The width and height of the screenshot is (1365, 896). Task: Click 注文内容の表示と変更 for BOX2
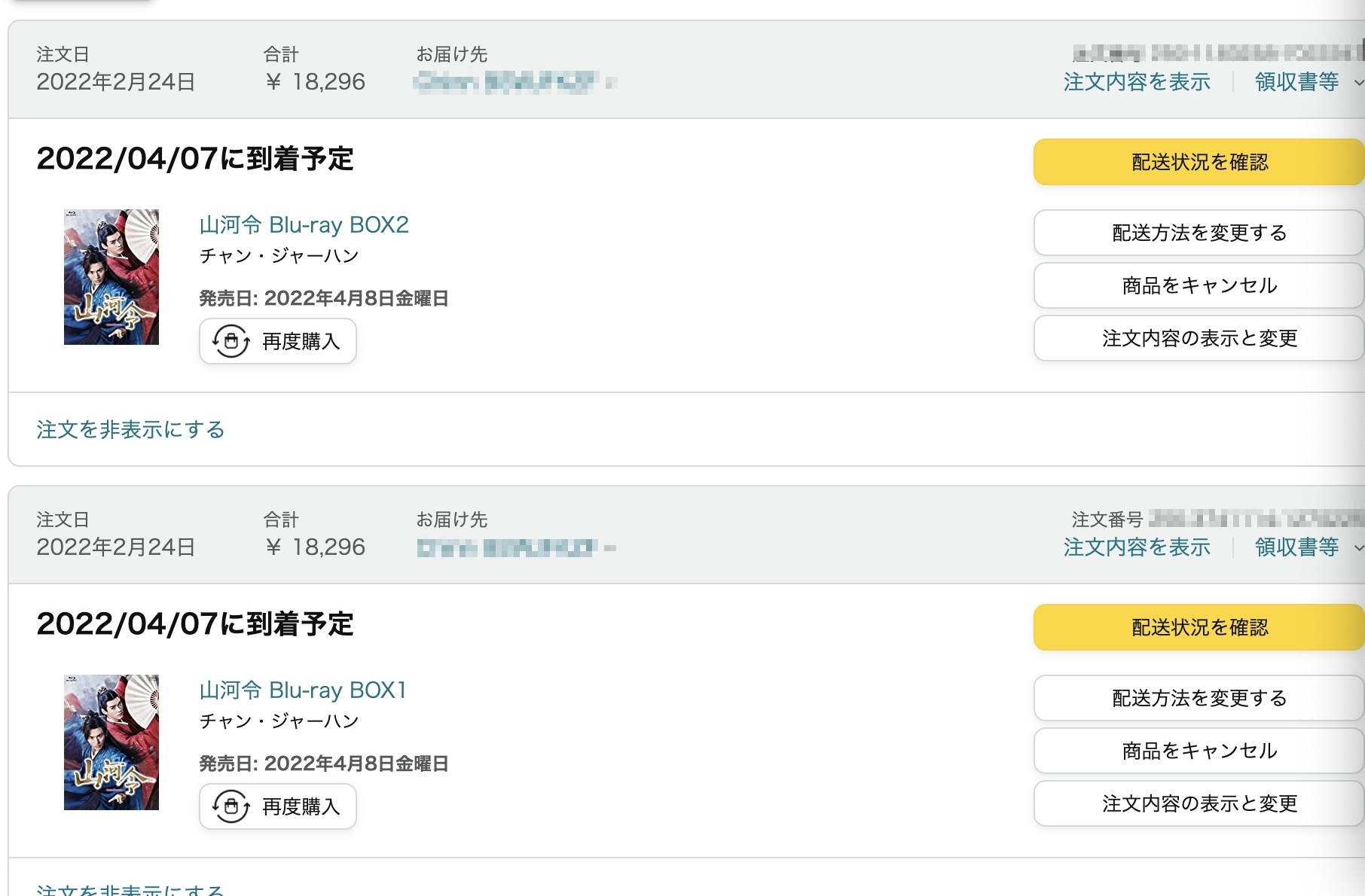click(x=1199, y=338)
